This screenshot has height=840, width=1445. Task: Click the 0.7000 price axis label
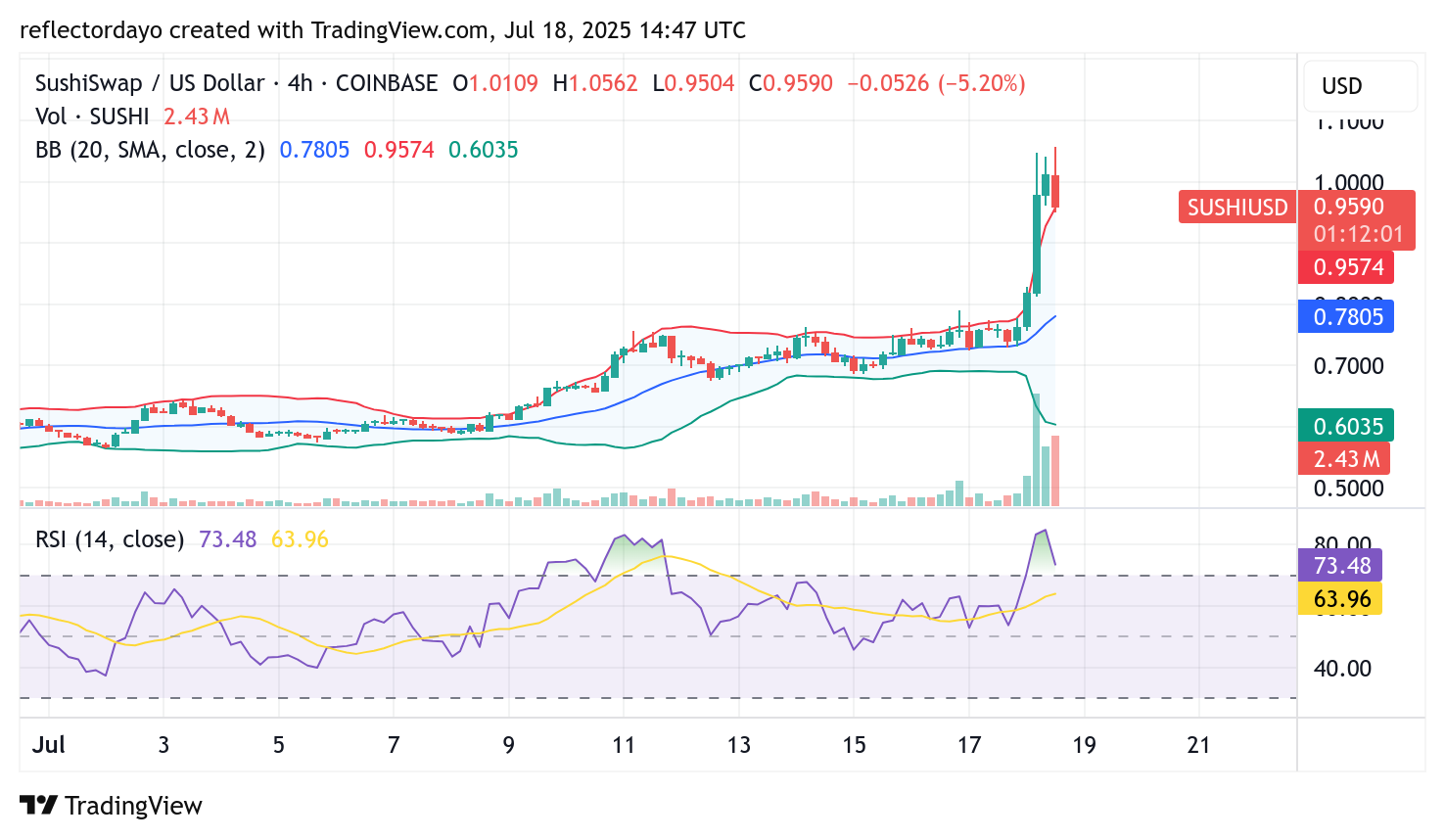click(1349, 366)
